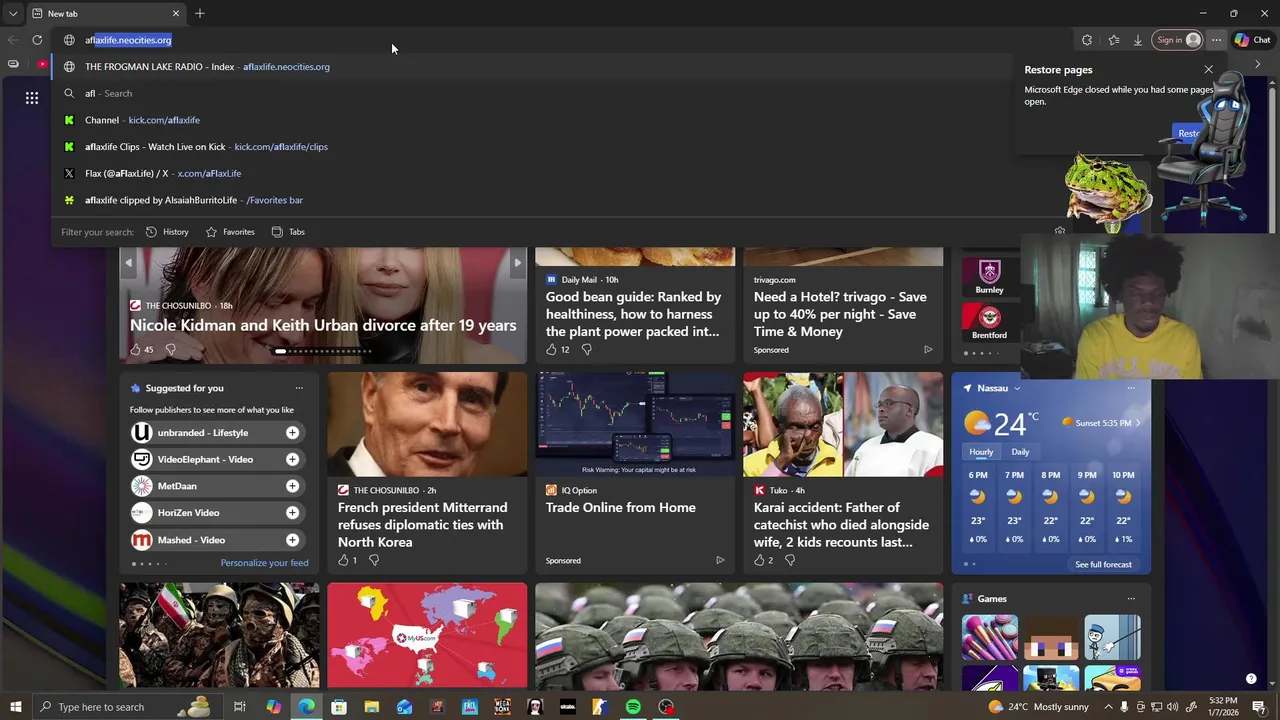
Task: Switch weather to Daily view
Action: coord(1020,452)
